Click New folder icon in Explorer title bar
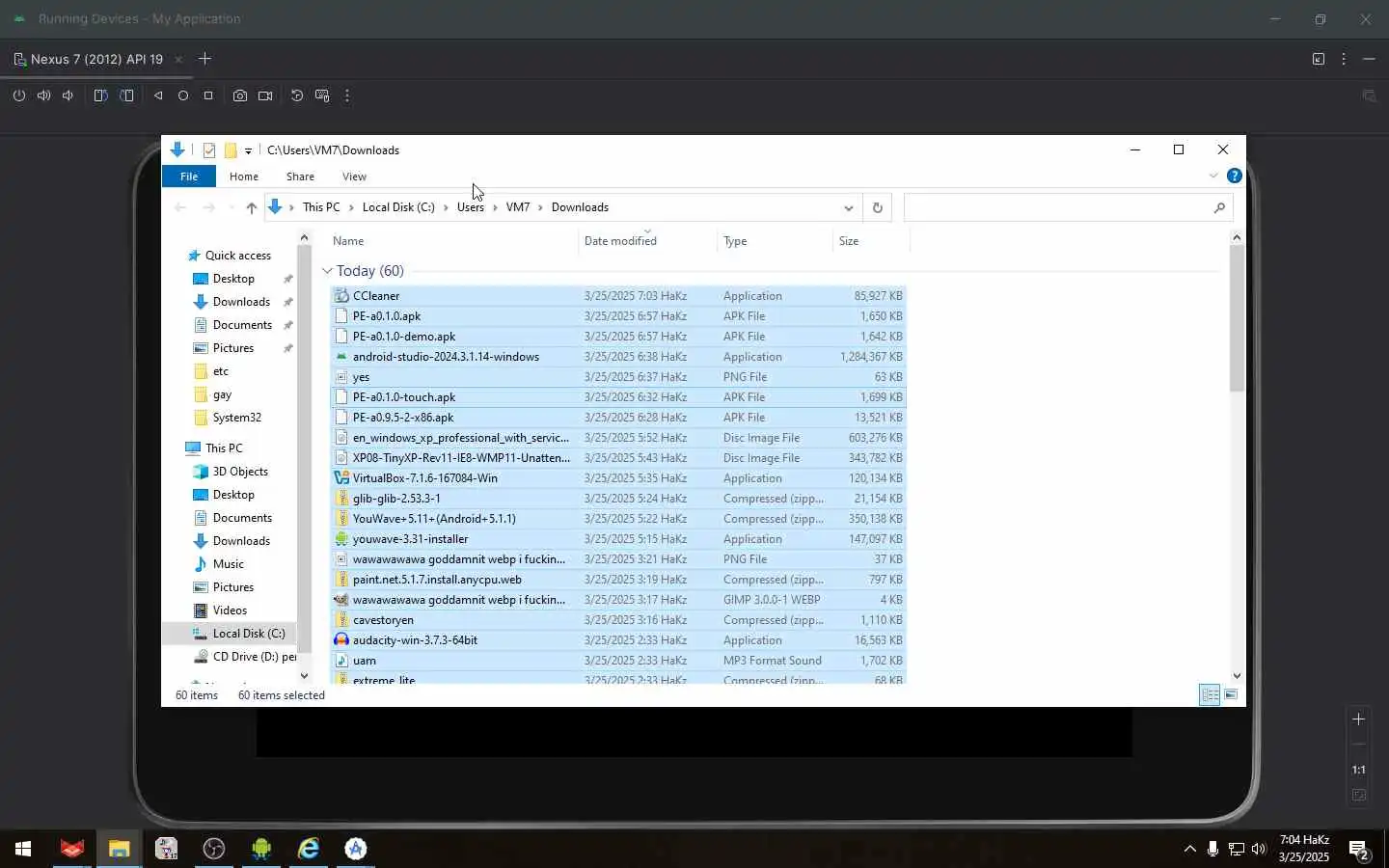Viewport: 1389px width, 868px height. (231, 150)
